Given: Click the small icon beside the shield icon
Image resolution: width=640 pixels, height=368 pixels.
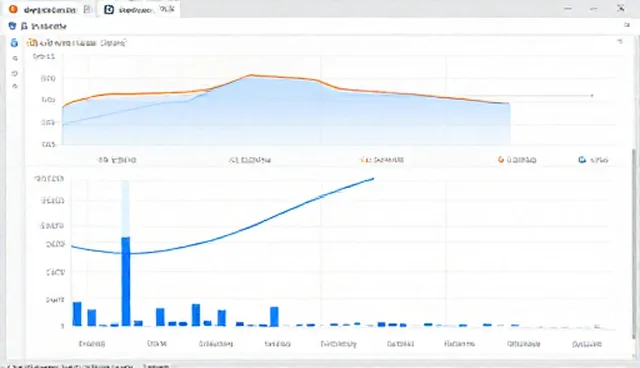Looking at the screenshot, I should (x=24, y=26).
